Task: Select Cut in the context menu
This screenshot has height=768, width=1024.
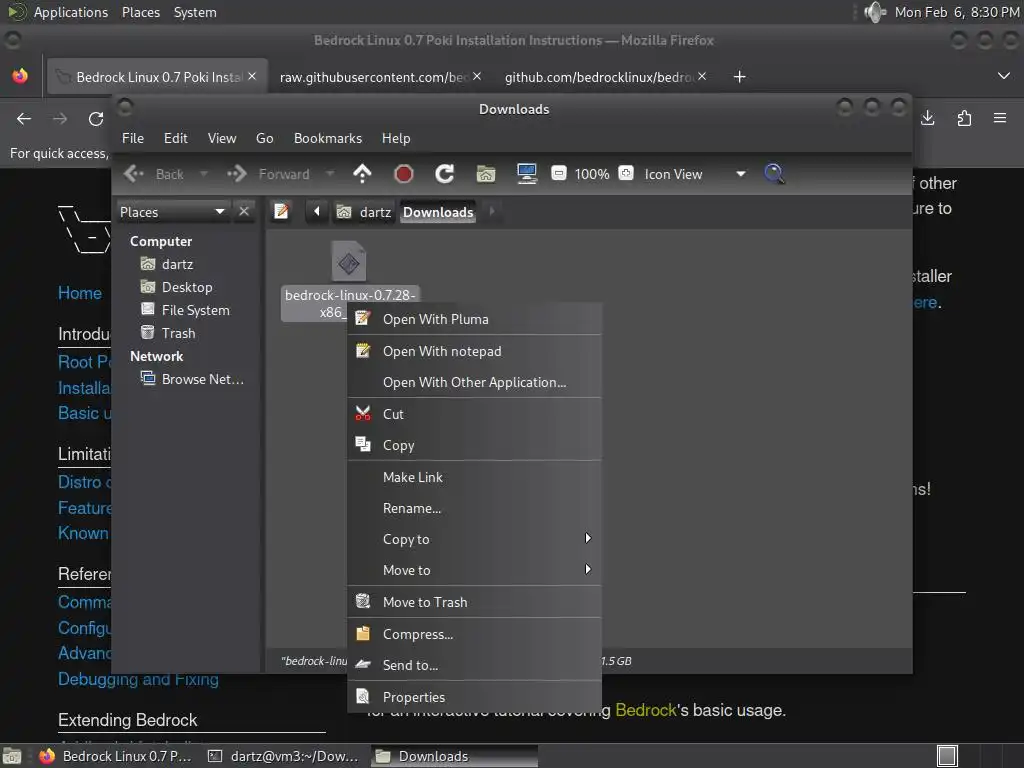Action: (474, 414)
